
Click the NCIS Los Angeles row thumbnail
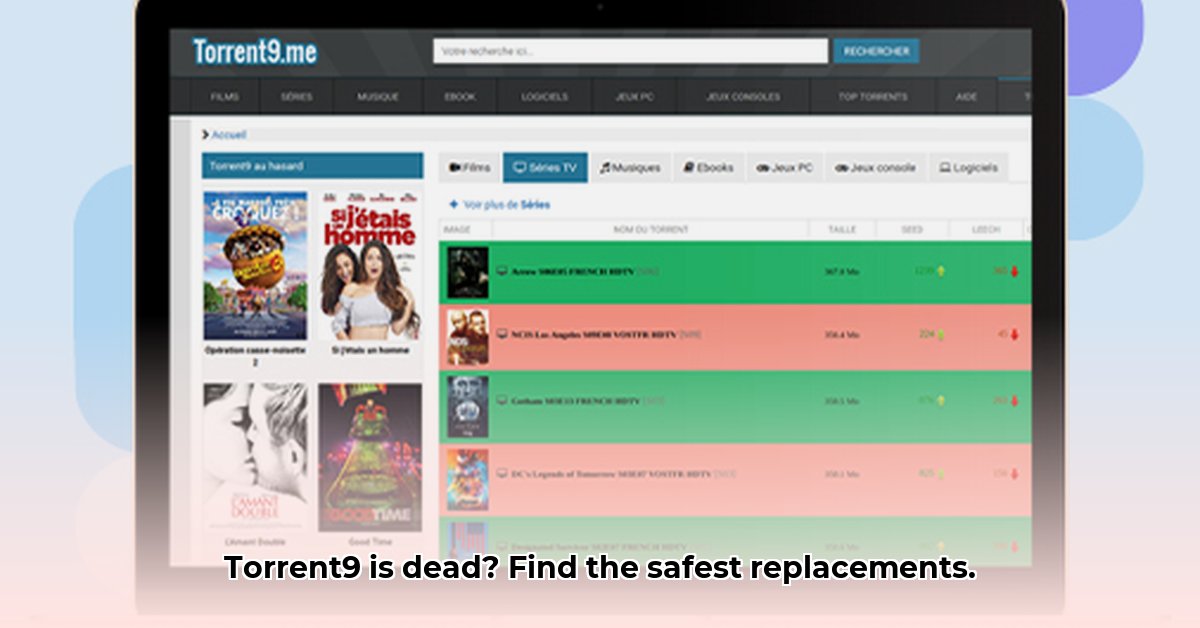pyautogui.click(x=468, y=336)
